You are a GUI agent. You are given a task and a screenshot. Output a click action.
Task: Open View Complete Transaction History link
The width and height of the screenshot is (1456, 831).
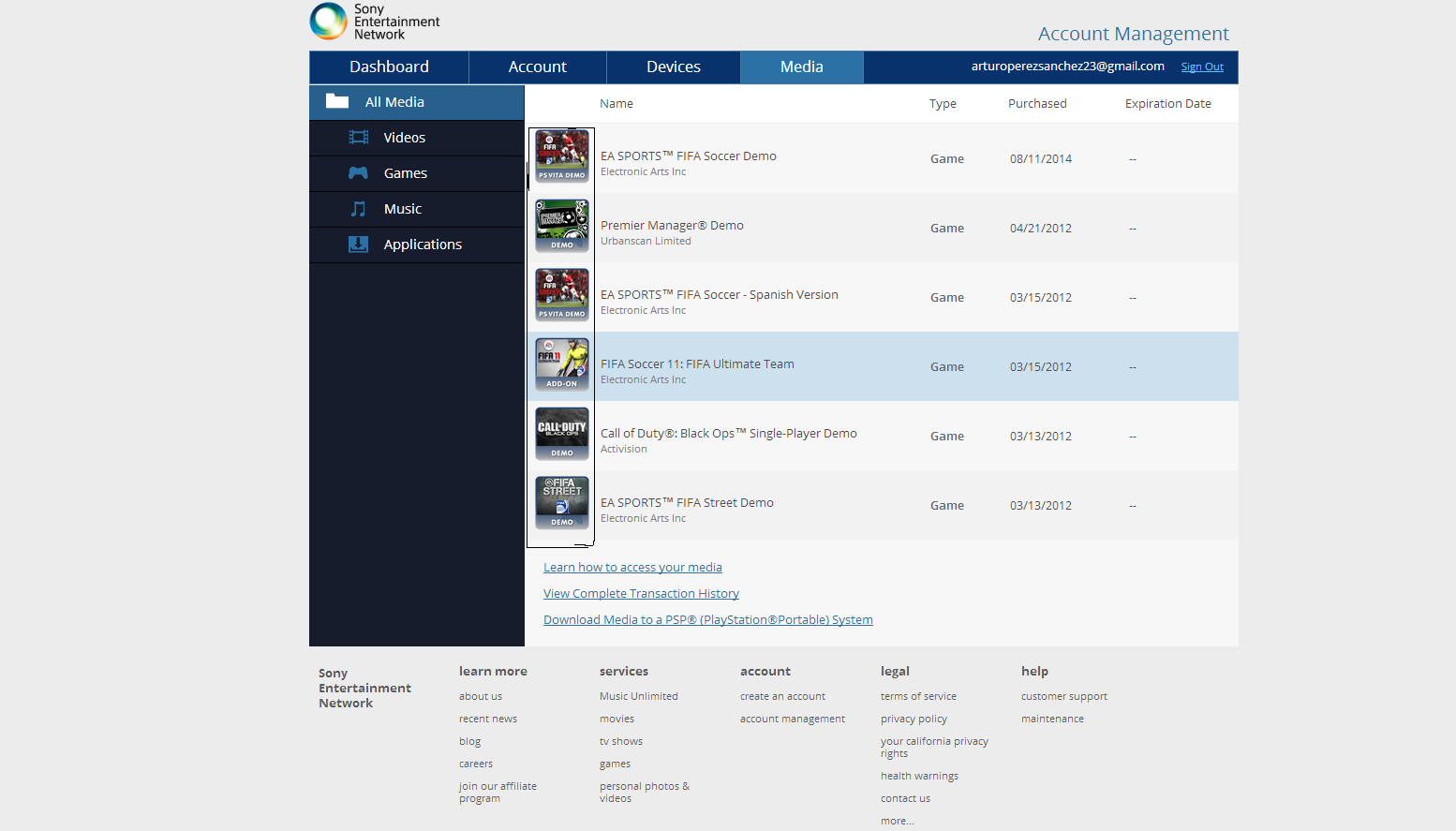(x=641, y=593)
